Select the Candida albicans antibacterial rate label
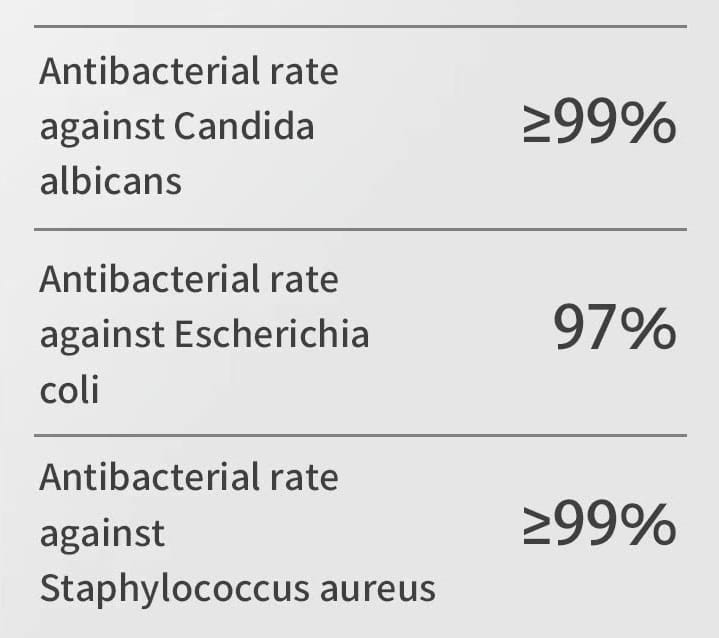Viewport: 719px width, 638px height. [189, 127]
